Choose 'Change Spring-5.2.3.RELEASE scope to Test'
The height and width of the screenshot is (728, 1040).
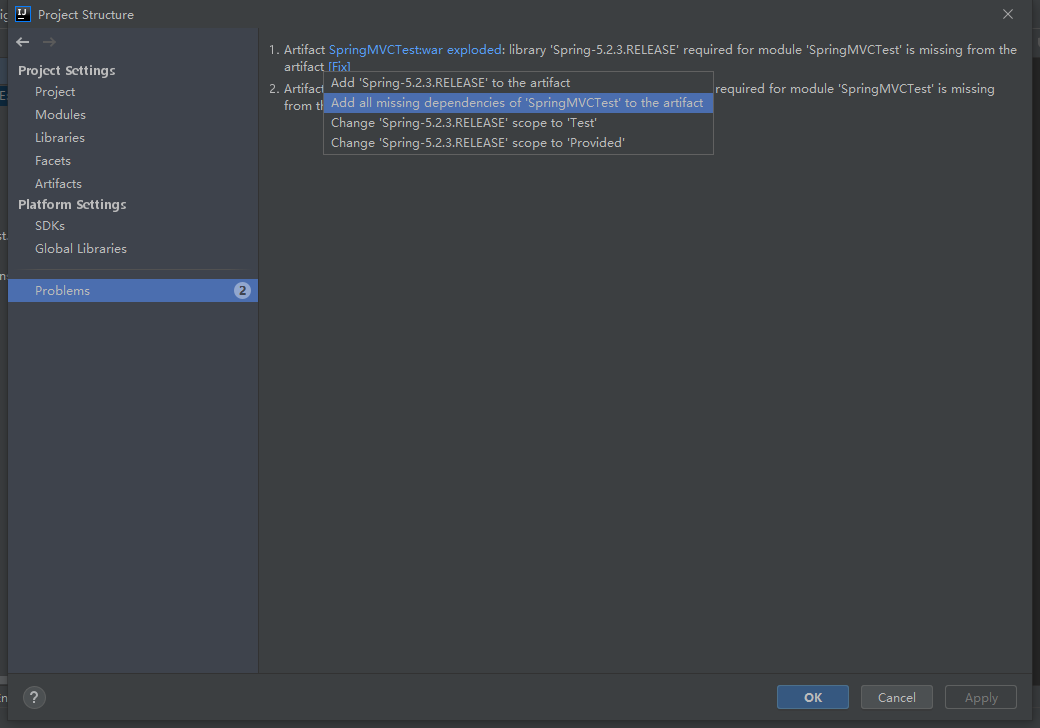(462, 122)
